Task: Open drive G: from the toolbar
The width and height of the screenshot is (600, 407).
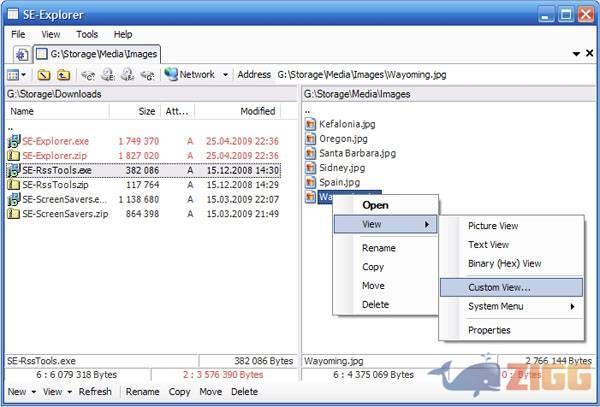Action: 147,74
